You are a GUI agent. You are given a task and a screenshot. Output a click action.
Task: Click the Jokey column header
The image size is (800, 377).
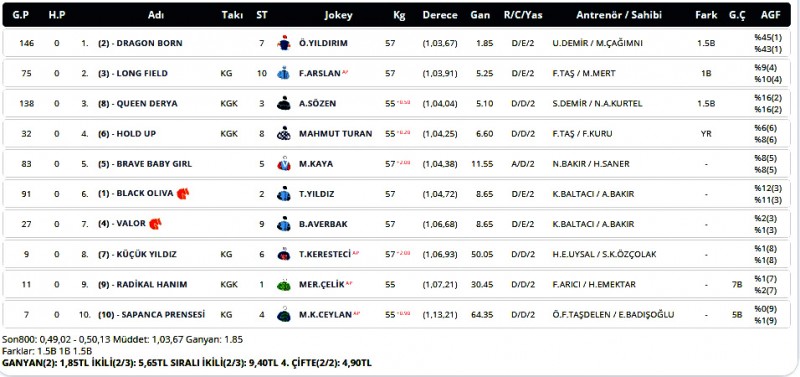tap(338, 15)
